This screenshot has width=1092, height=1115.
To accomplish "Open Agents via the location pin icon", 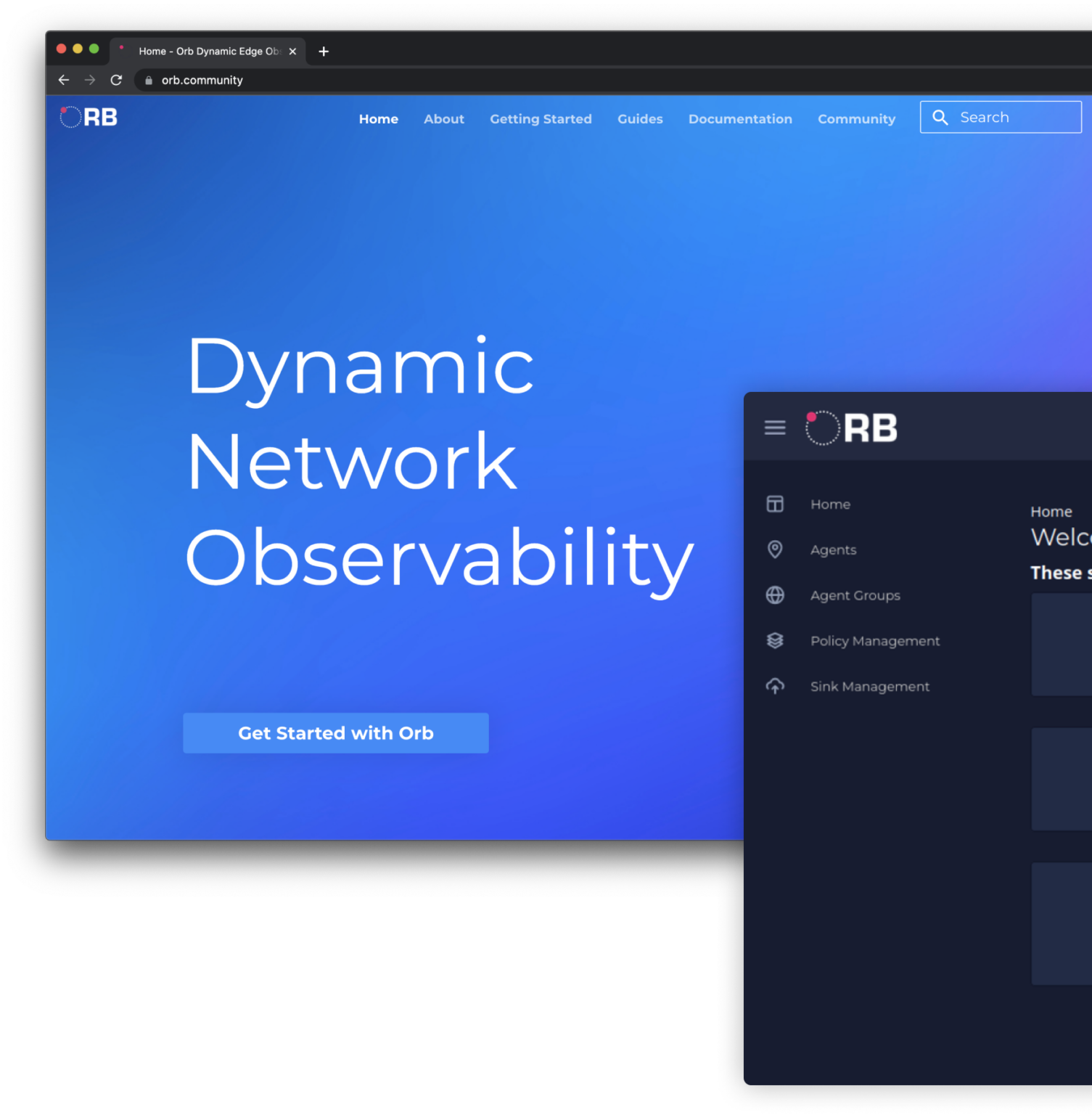I will click(774, 550).
